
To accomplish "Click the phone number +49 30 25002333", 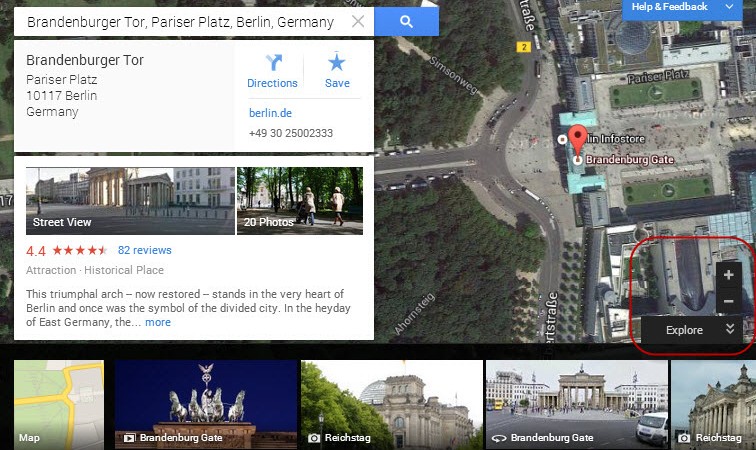I will coord(291,133).
